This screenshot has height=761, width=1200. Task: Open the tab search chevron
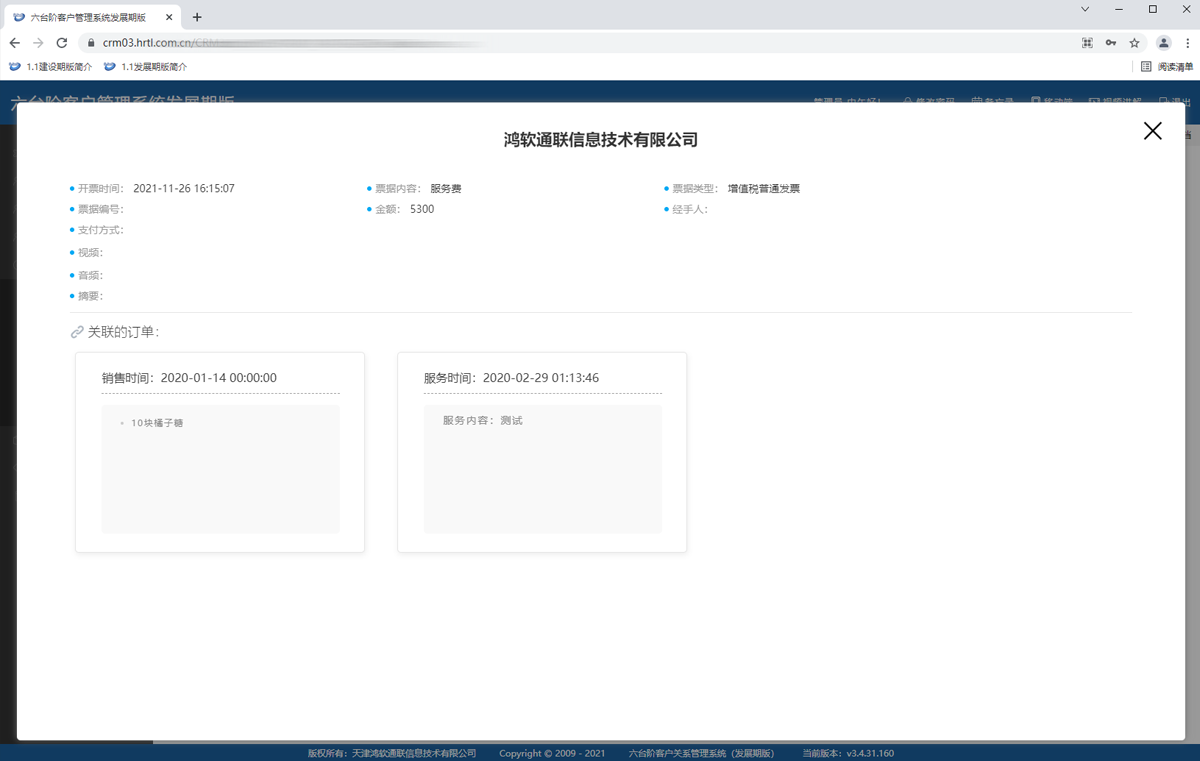(1085, 9)
